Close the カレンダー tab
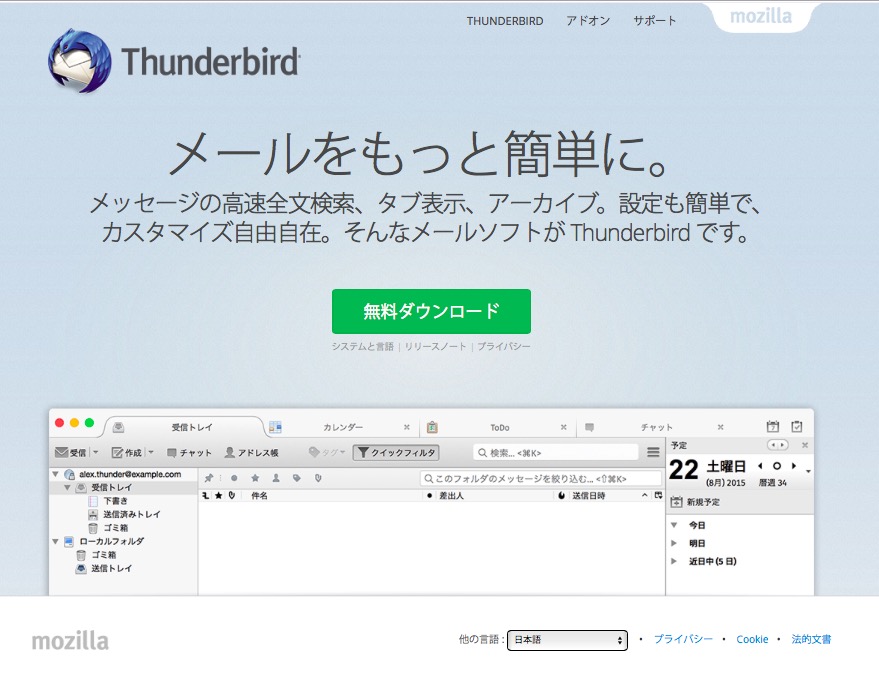The height and width of the screenshot is (681, 879). point(407,427)
